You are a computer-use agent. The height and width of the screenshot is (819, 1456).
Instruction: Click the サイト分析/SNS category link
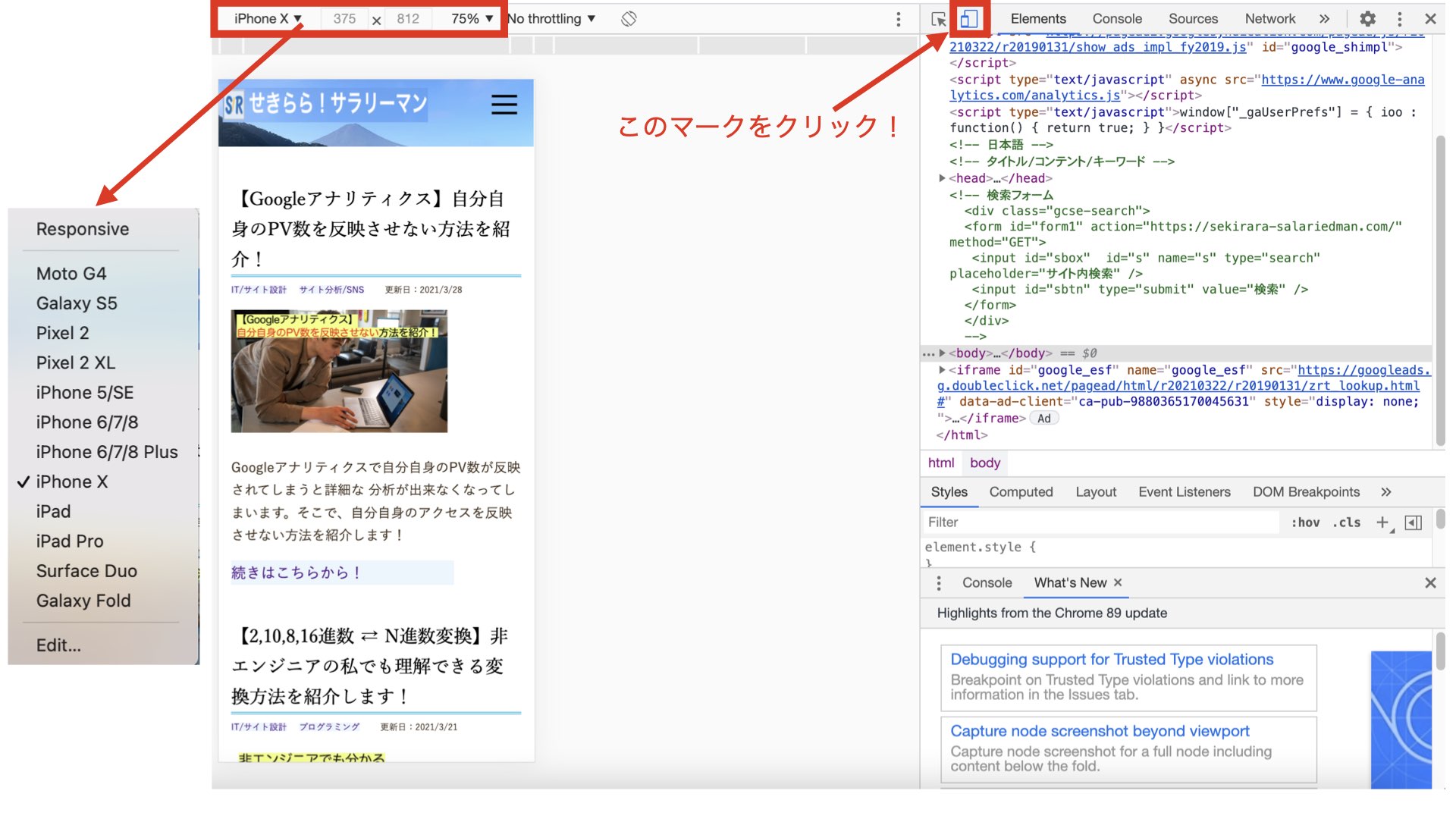point(331,290)
